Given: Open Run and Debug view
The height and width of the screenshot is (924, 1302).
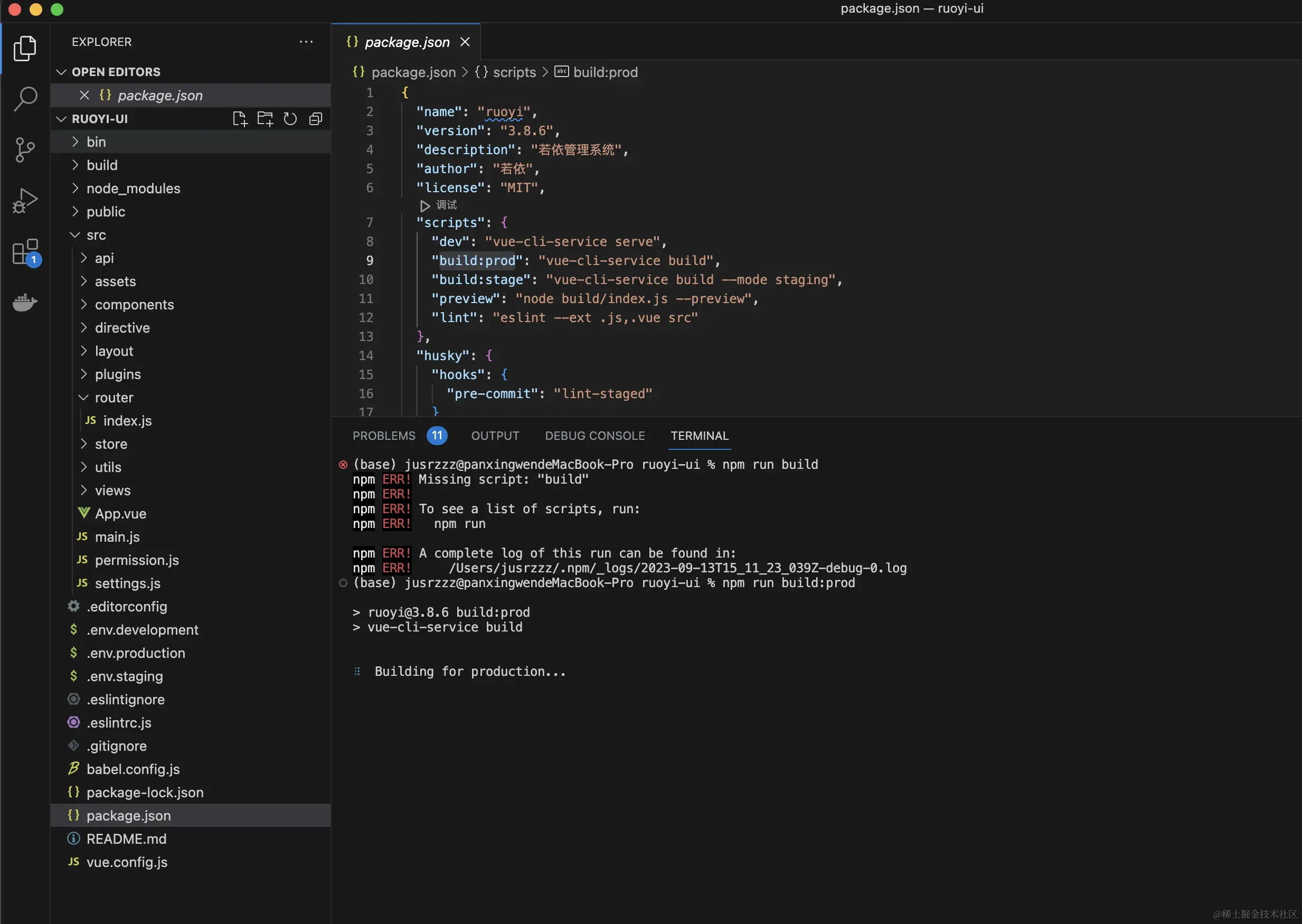Looking at the screenshot, I should [25, 200].
